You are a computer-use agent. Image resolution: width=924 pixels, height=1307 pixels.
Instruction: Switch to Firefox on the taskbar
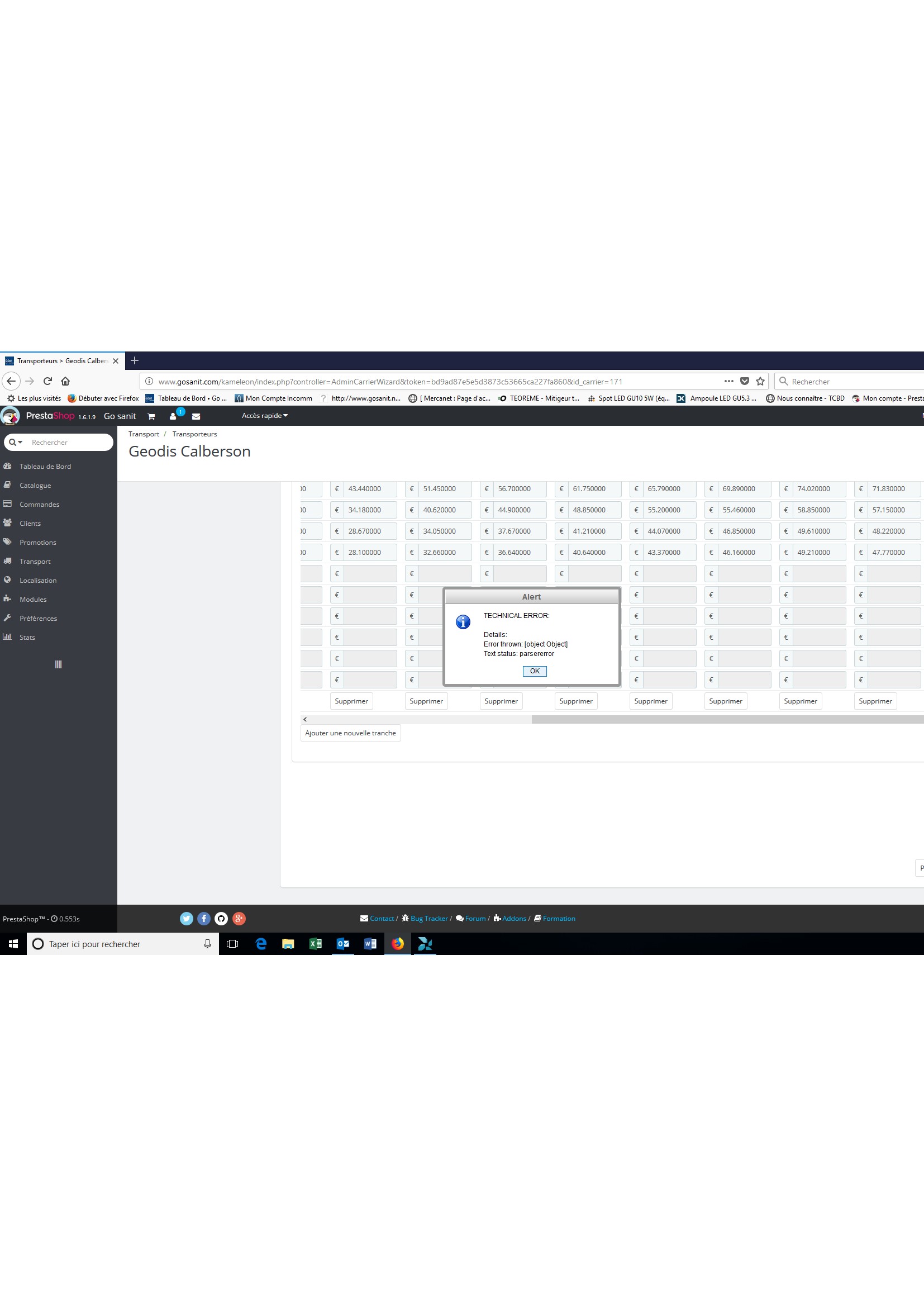coord(398,944)
